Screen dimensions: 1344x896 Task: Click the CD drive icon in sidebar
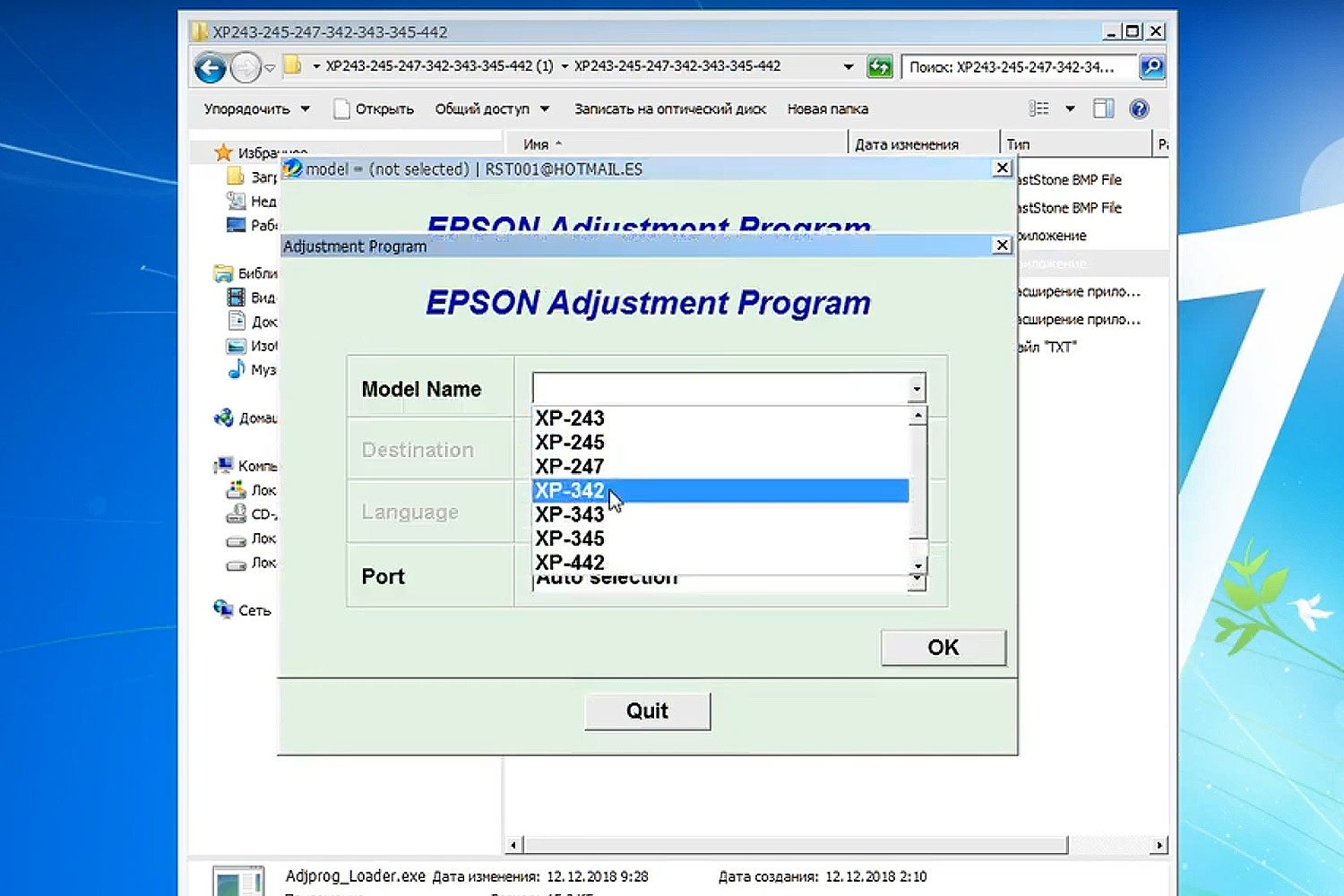237,514
